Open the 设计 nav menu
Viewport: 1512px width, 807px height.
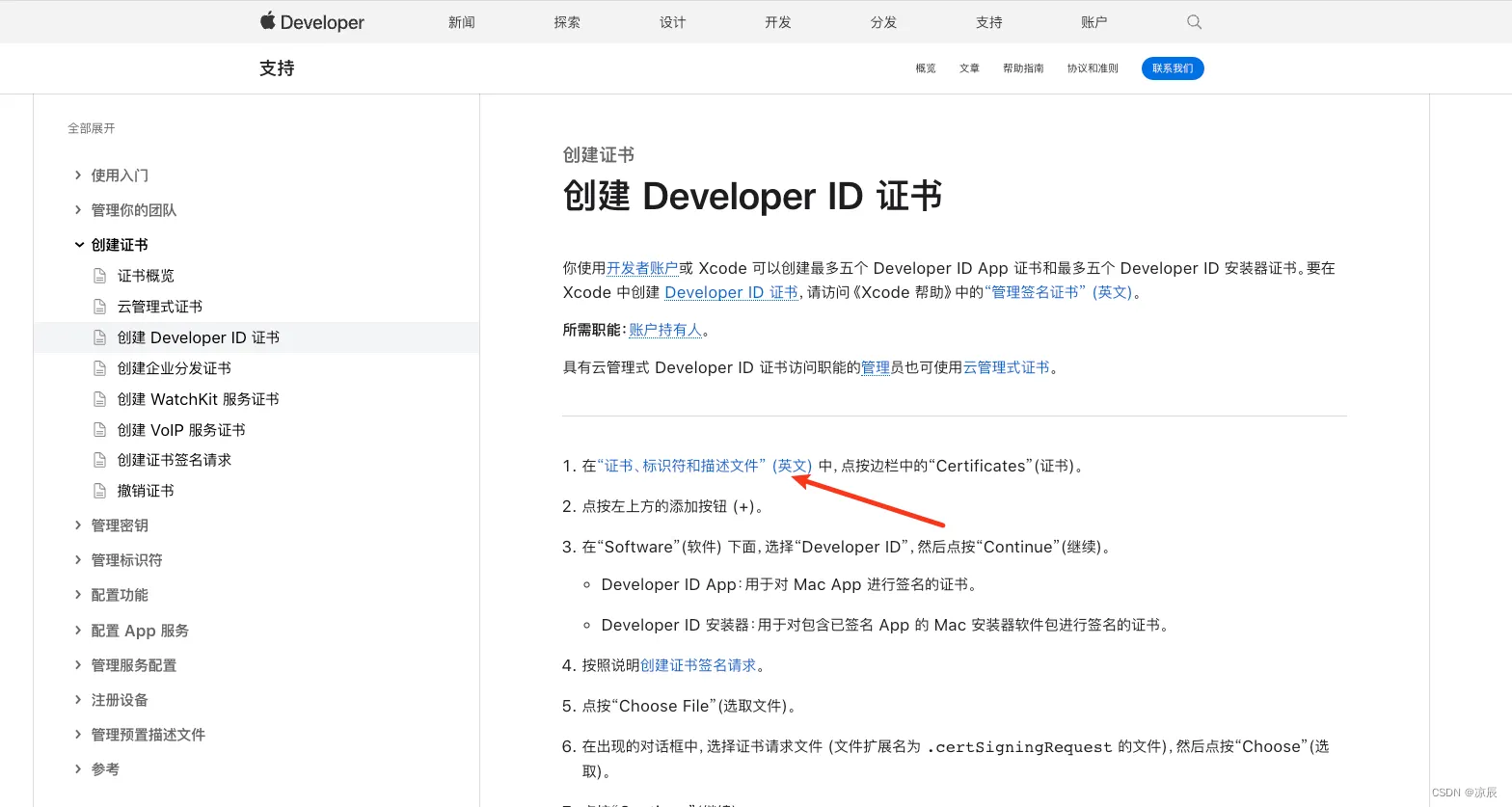[x=672, y=22]
